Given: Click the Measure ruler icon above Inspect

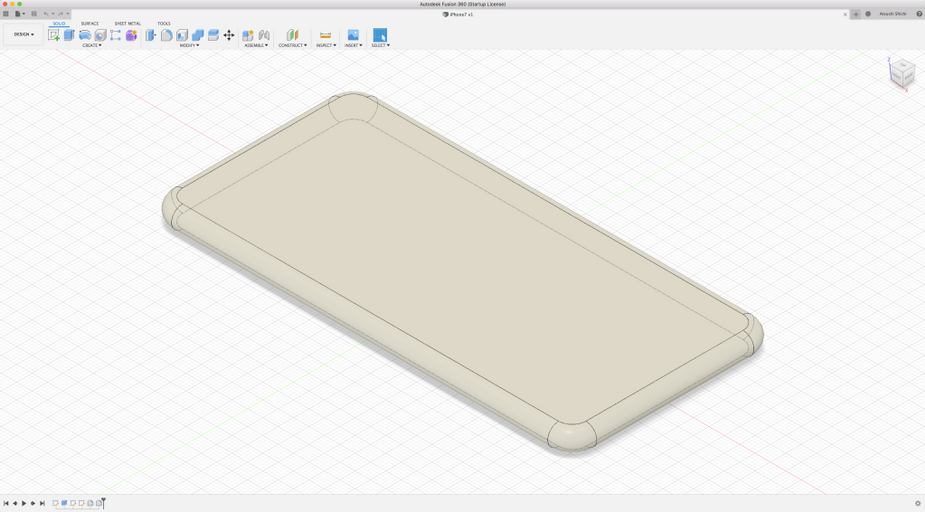Looking at the screenshot, I should pos(325,35).
